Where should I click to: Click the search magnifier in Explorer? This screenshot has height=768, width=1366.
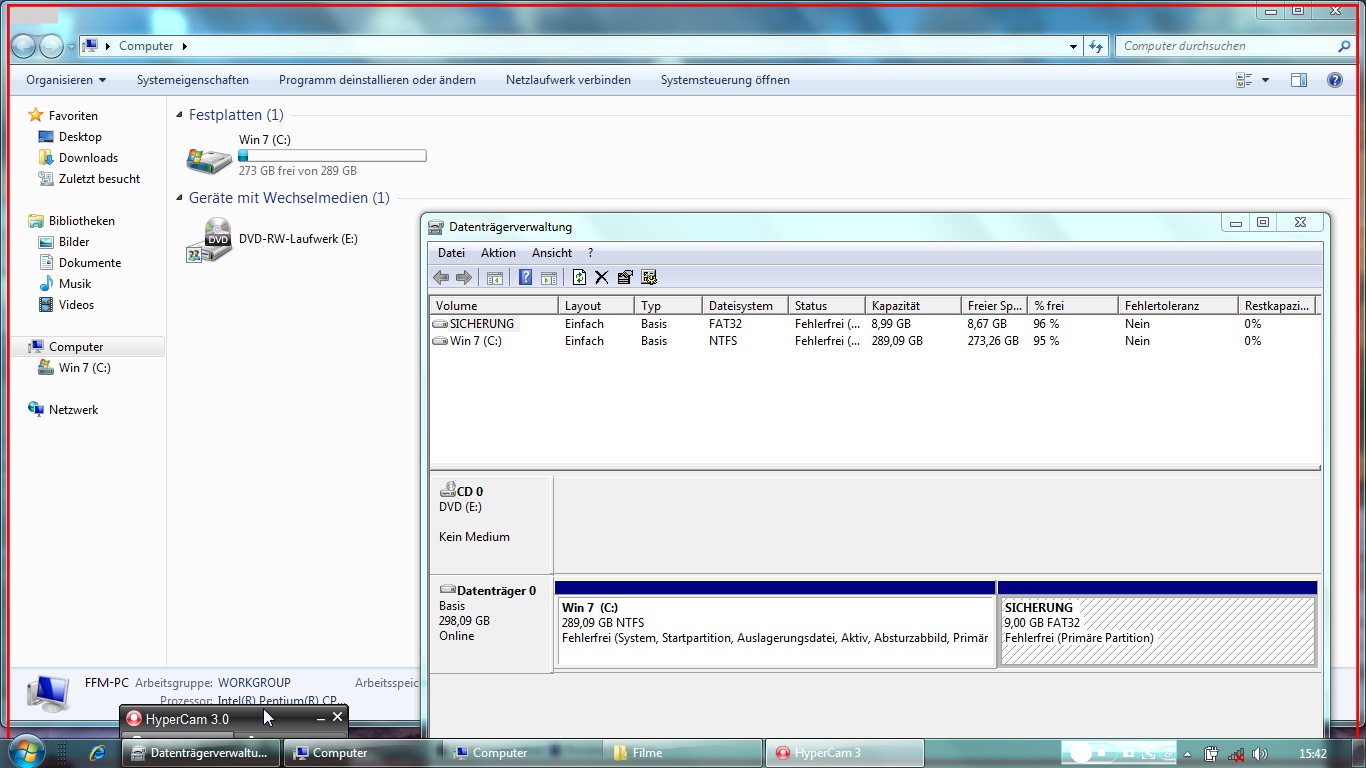pos(1344,46)
